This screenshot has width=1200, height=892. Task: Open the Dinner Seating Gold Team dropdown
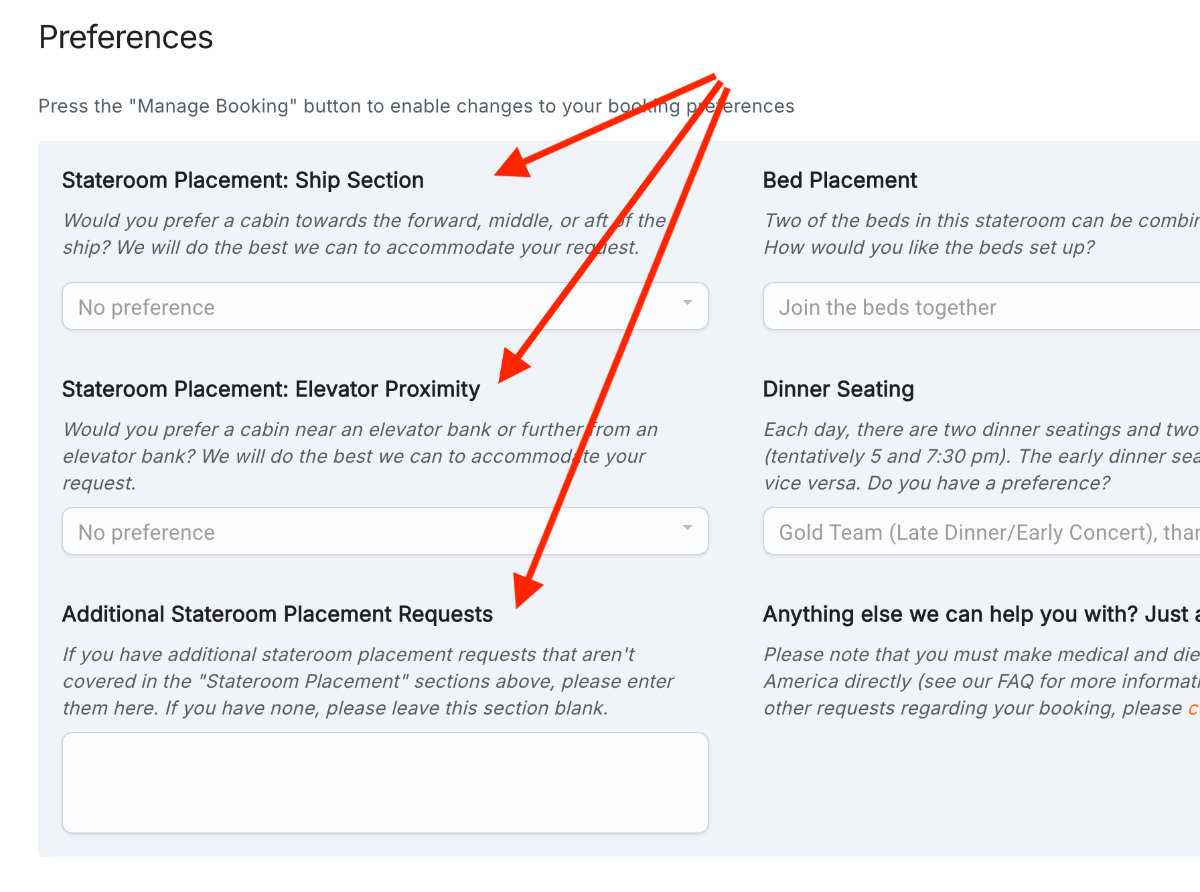(981, 531)
